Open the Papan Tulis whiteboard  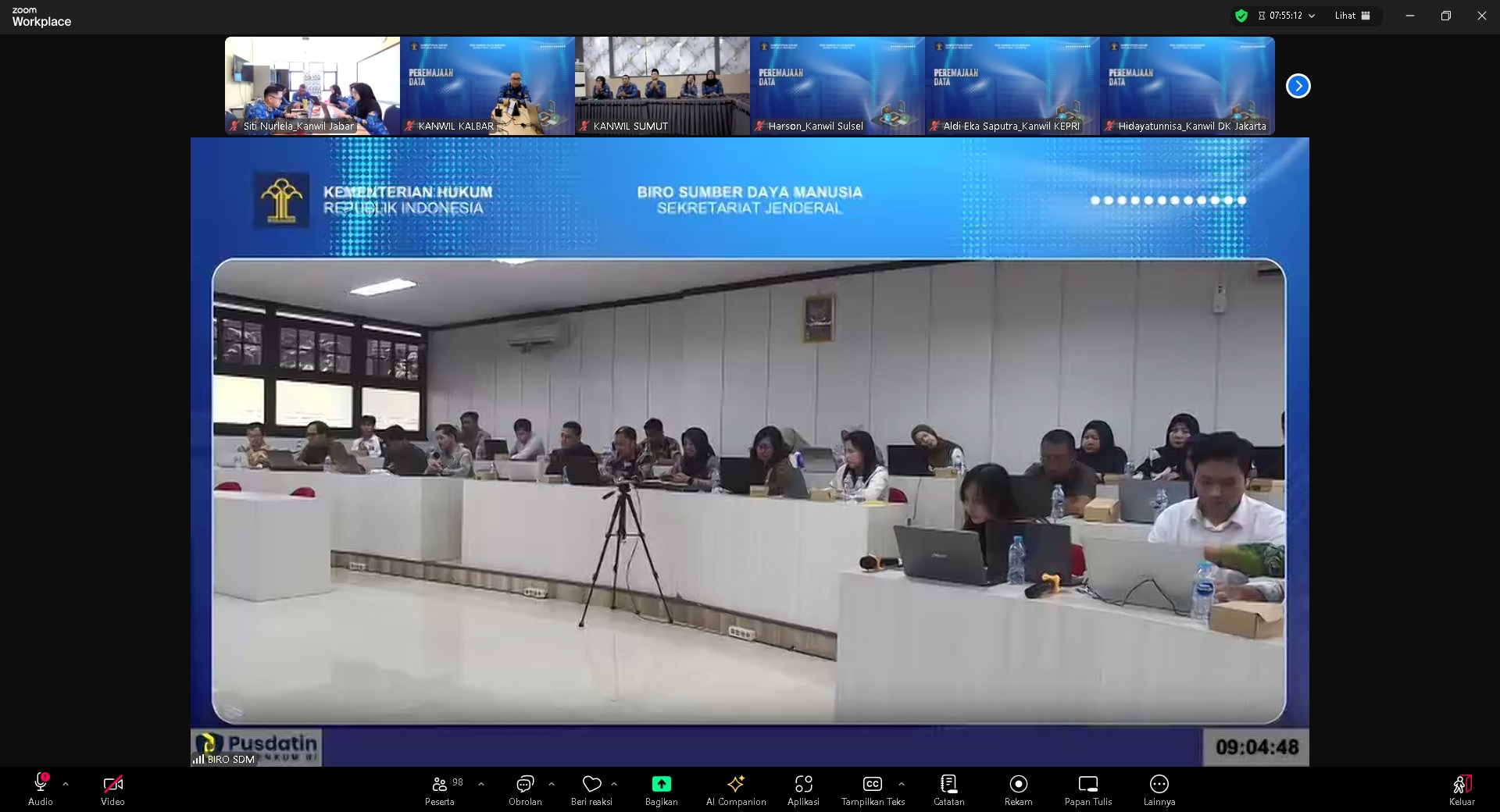1087,789
